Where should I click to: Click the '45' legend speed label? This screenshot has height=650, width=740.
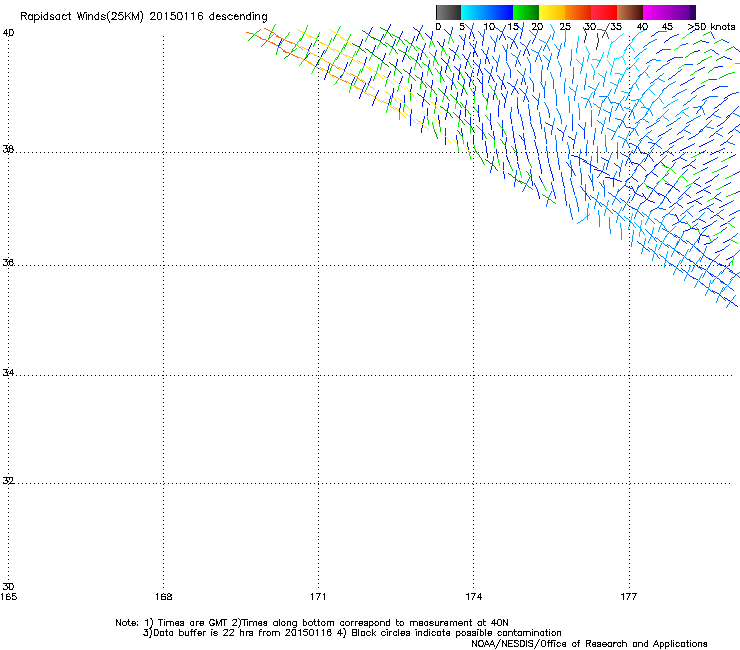667,27
